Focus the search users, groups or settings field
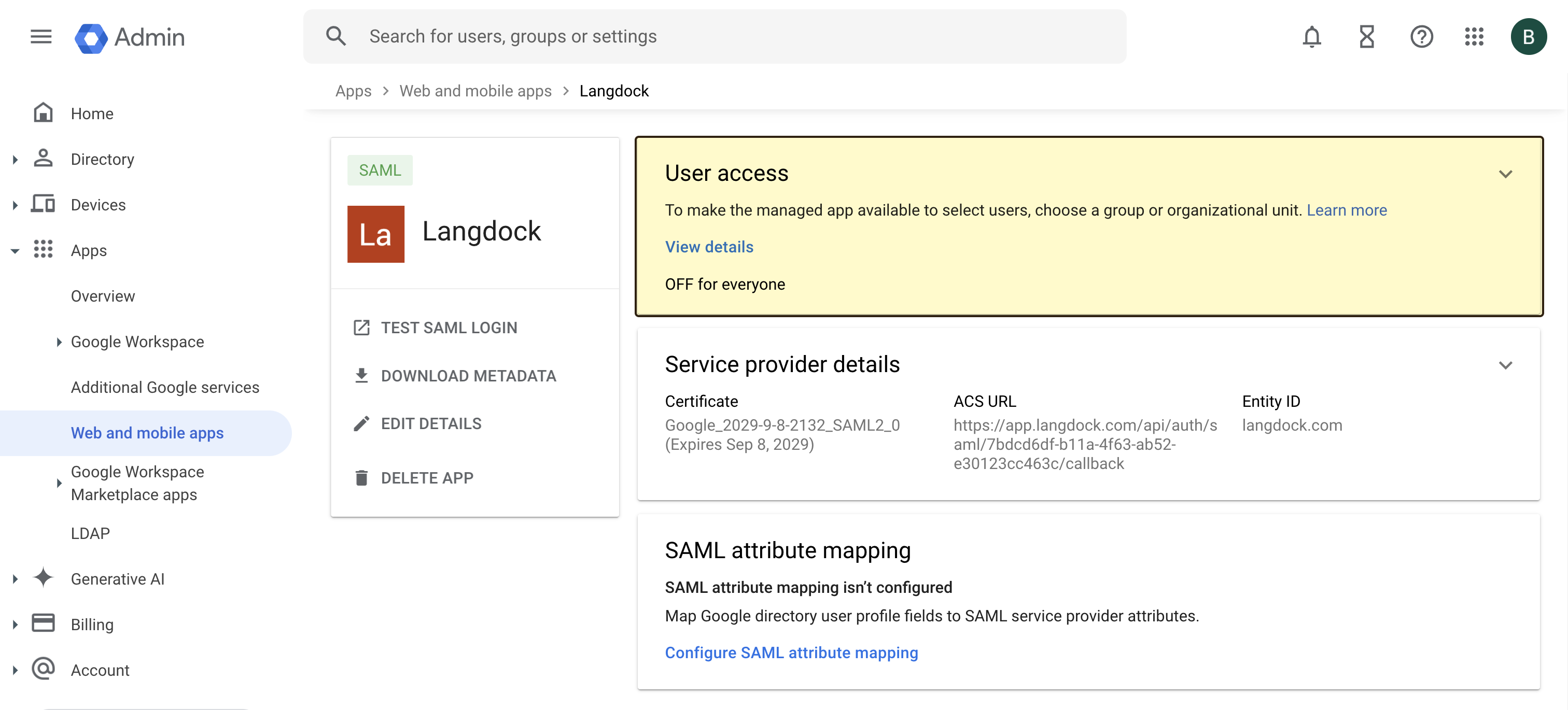This screenshot has height=710, width=1568. click(x=715, y=36)
